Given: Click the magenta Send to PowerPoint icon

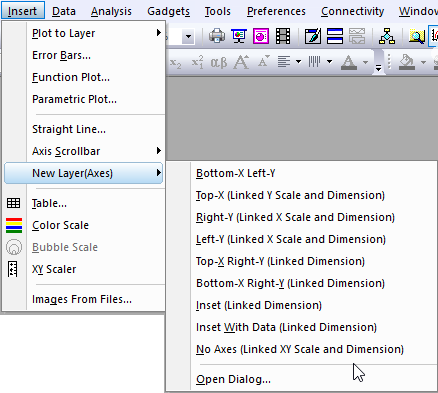Looking at the screenshot, I should pos(261,36).
